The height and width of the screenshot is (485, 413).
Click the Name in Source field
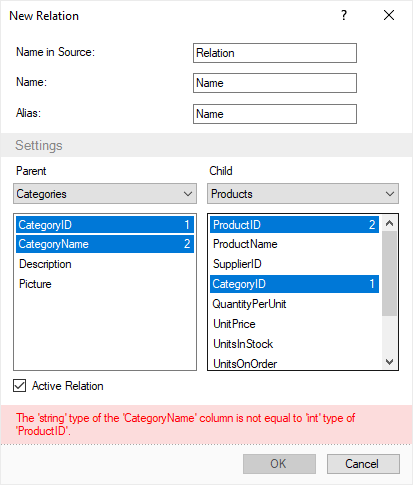(x=275, y=53)
